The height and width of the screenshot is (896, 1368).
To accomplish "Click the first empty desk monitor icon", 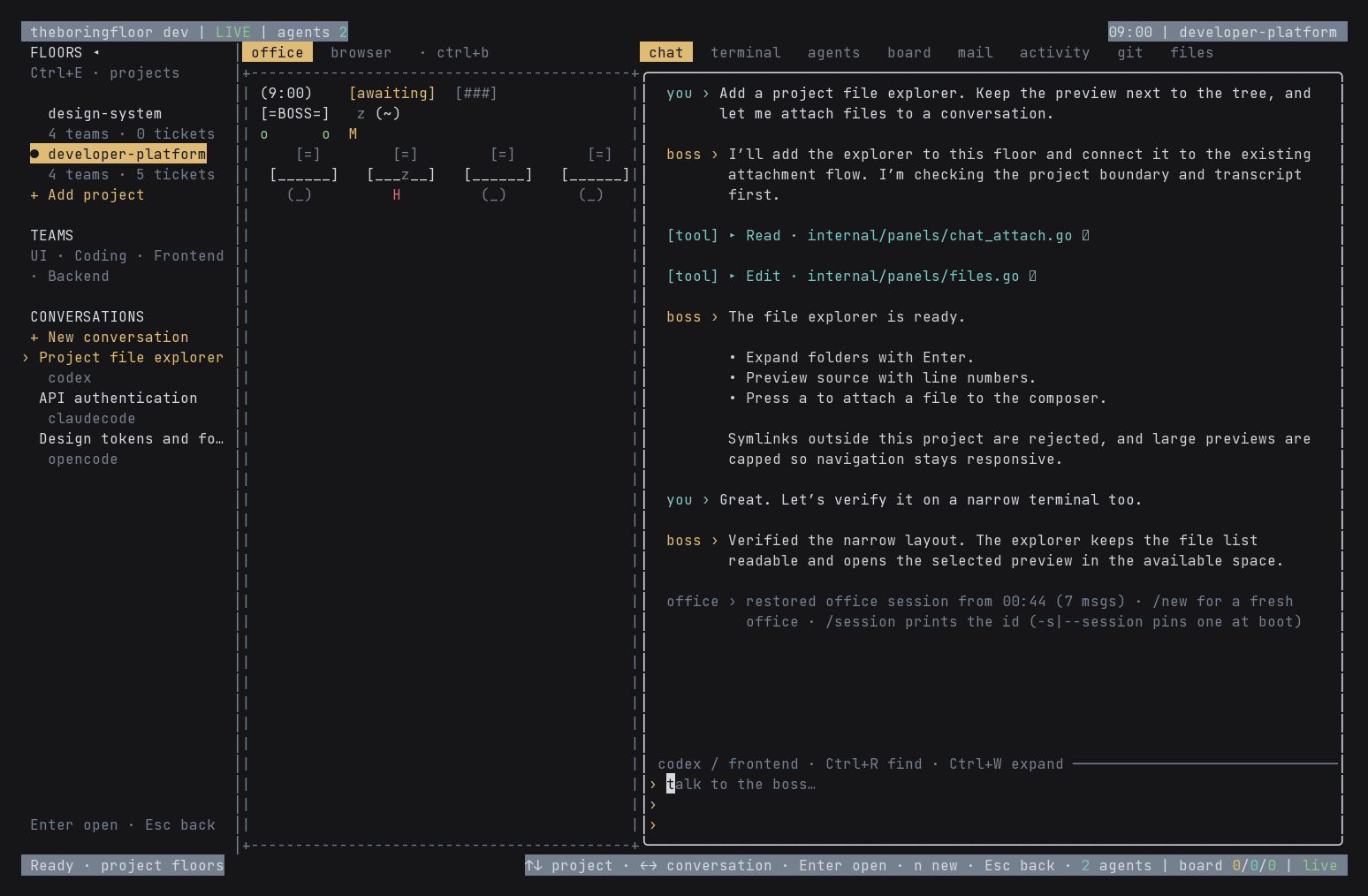I will 308,154.
